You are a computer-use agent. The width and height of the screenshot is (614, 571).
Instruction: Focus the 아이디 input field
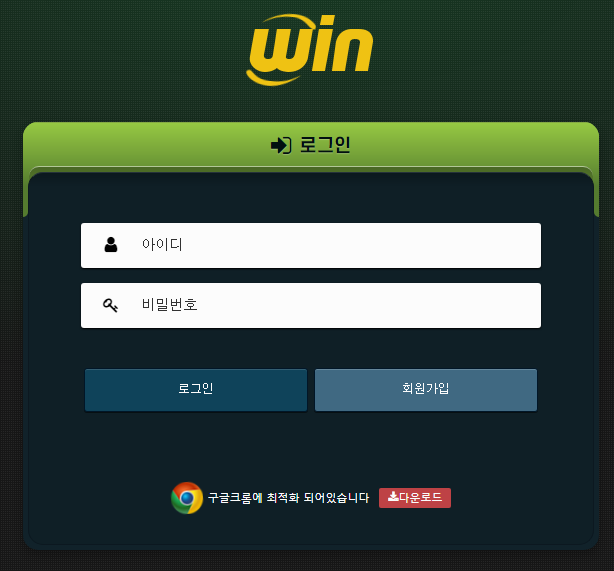coord(311,246)
